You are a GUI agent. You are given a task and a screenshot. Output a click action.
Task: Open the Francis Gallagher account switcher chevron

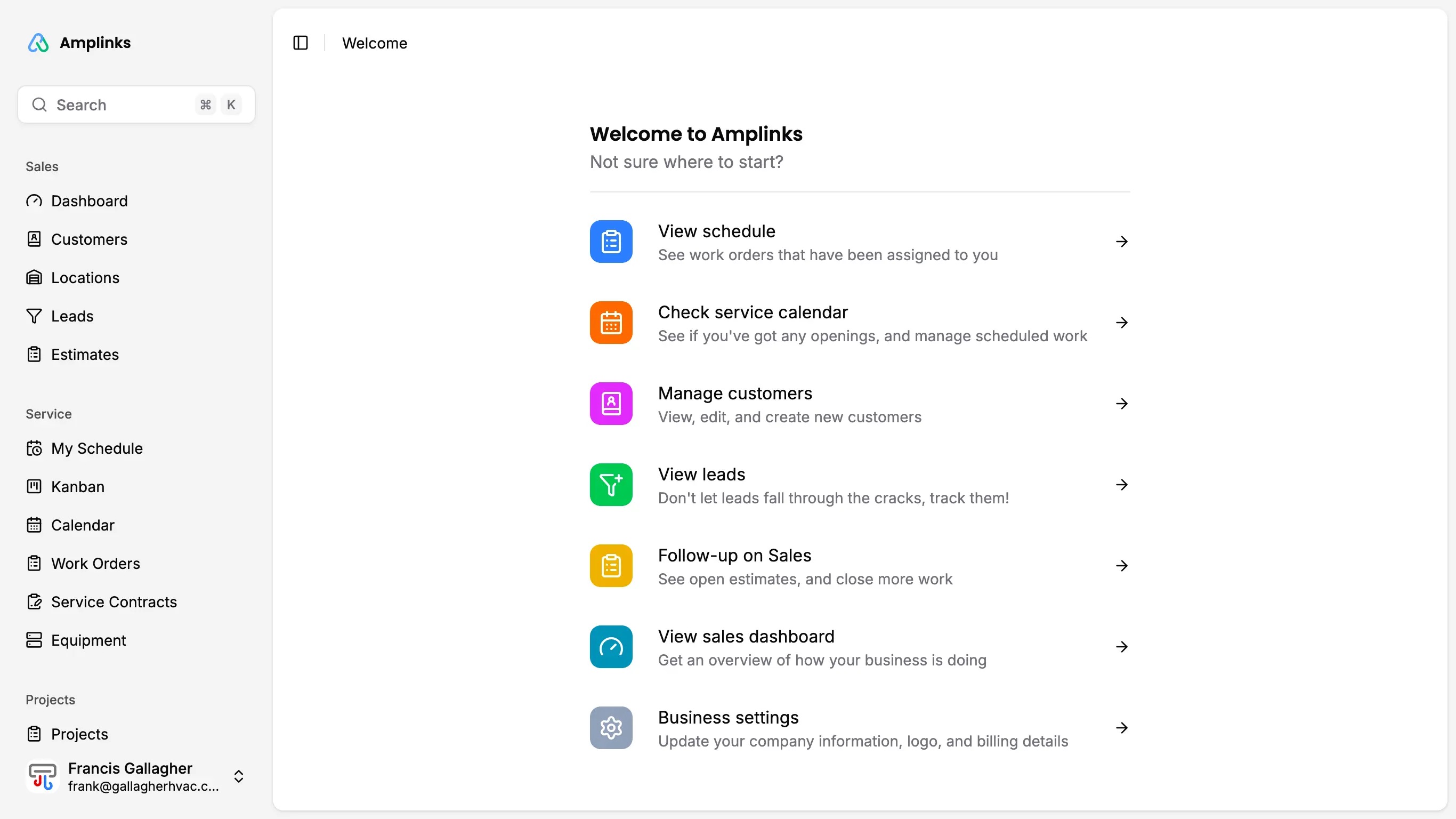(239, 776)
